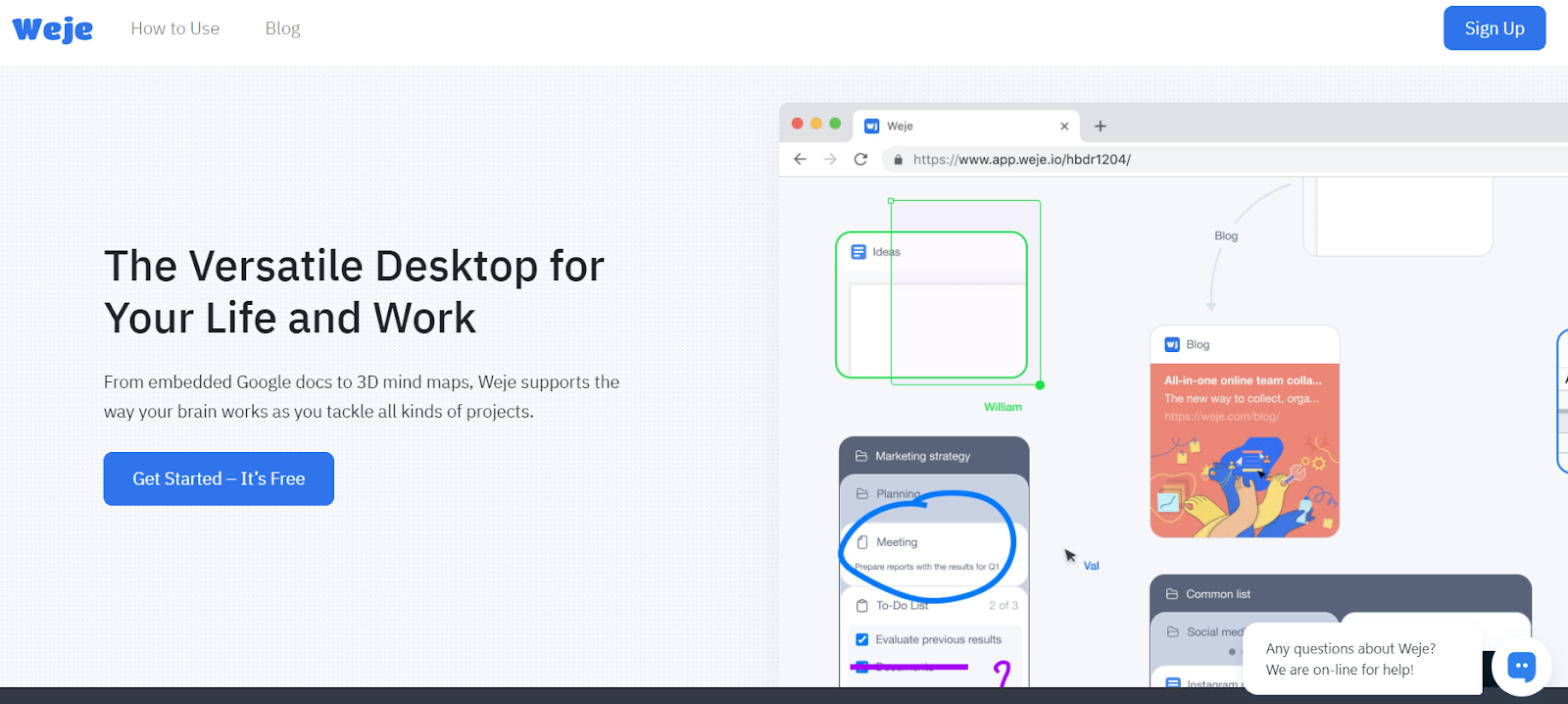This screenshot has width=1568, height=704.
Task: Click the Ideas card title
Action: click(886, 252)
